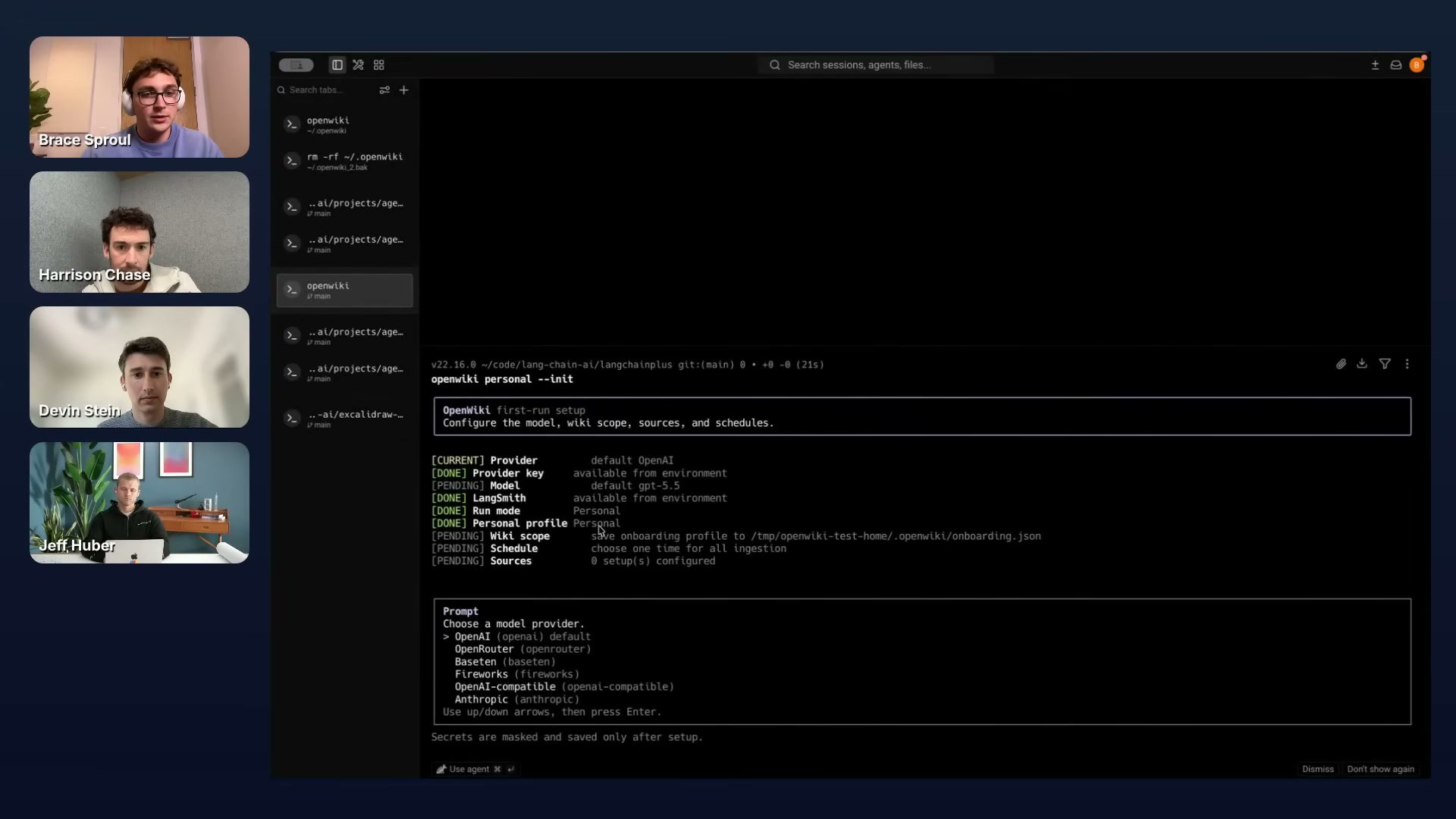Click Jeff Huber's video thumbnail
This screenshot has width=1456, height=819.
coord(140,503)
